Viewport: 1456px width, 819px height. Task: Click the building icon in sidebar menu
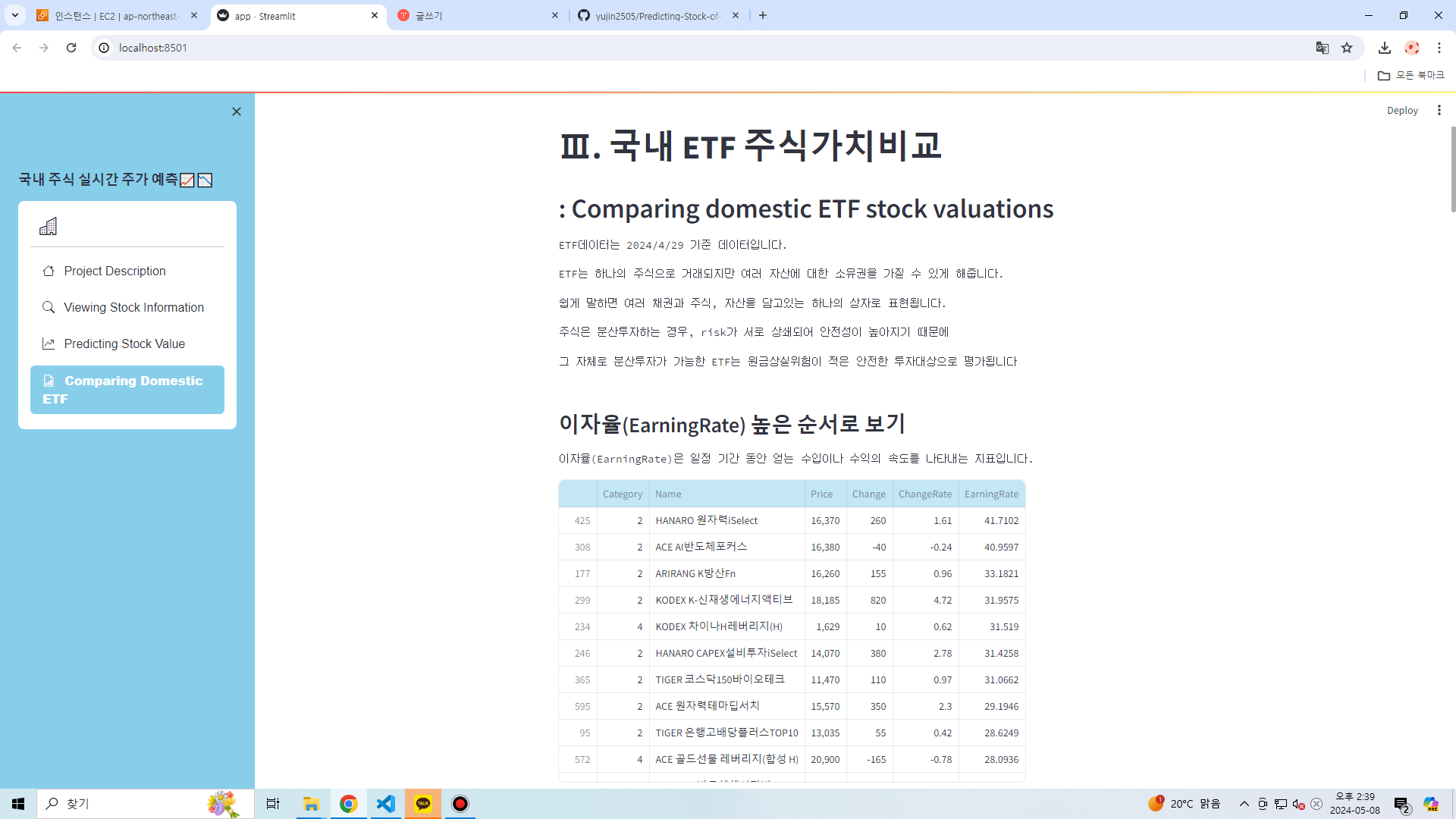(48, 226)
